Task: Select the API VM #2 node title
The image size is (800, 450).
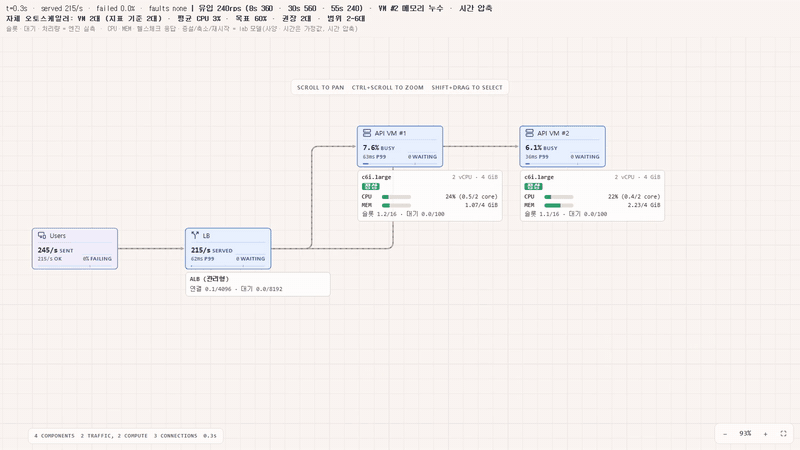Action: 553,133
